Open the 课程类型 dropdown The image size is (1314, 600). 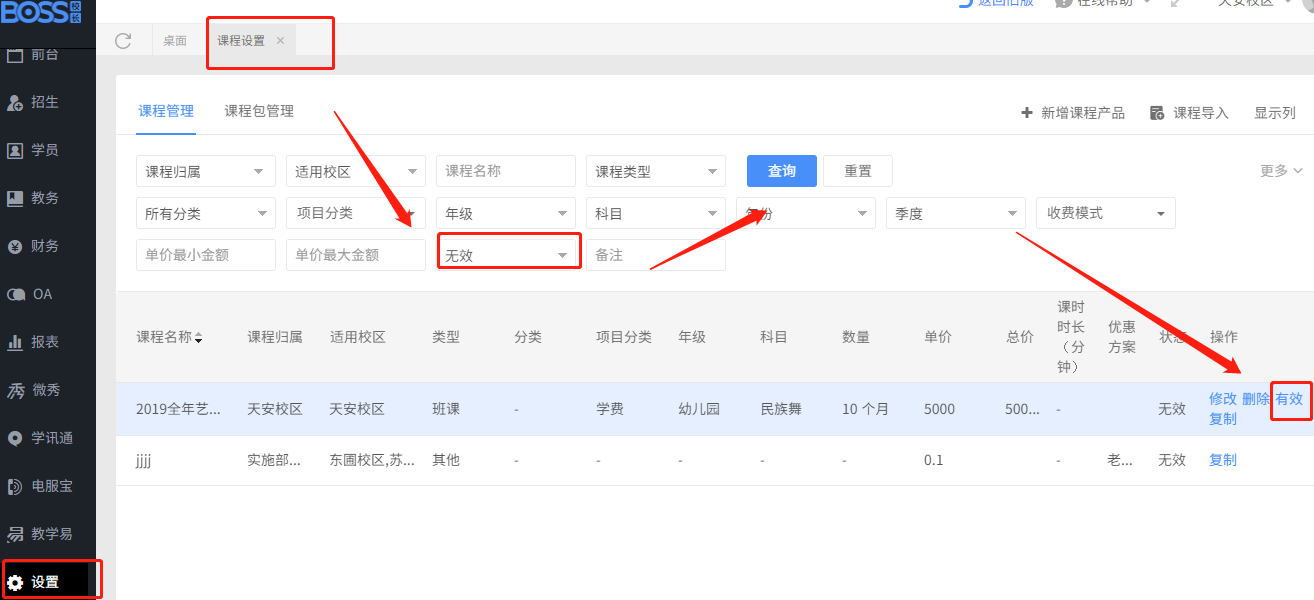point(655,171)
